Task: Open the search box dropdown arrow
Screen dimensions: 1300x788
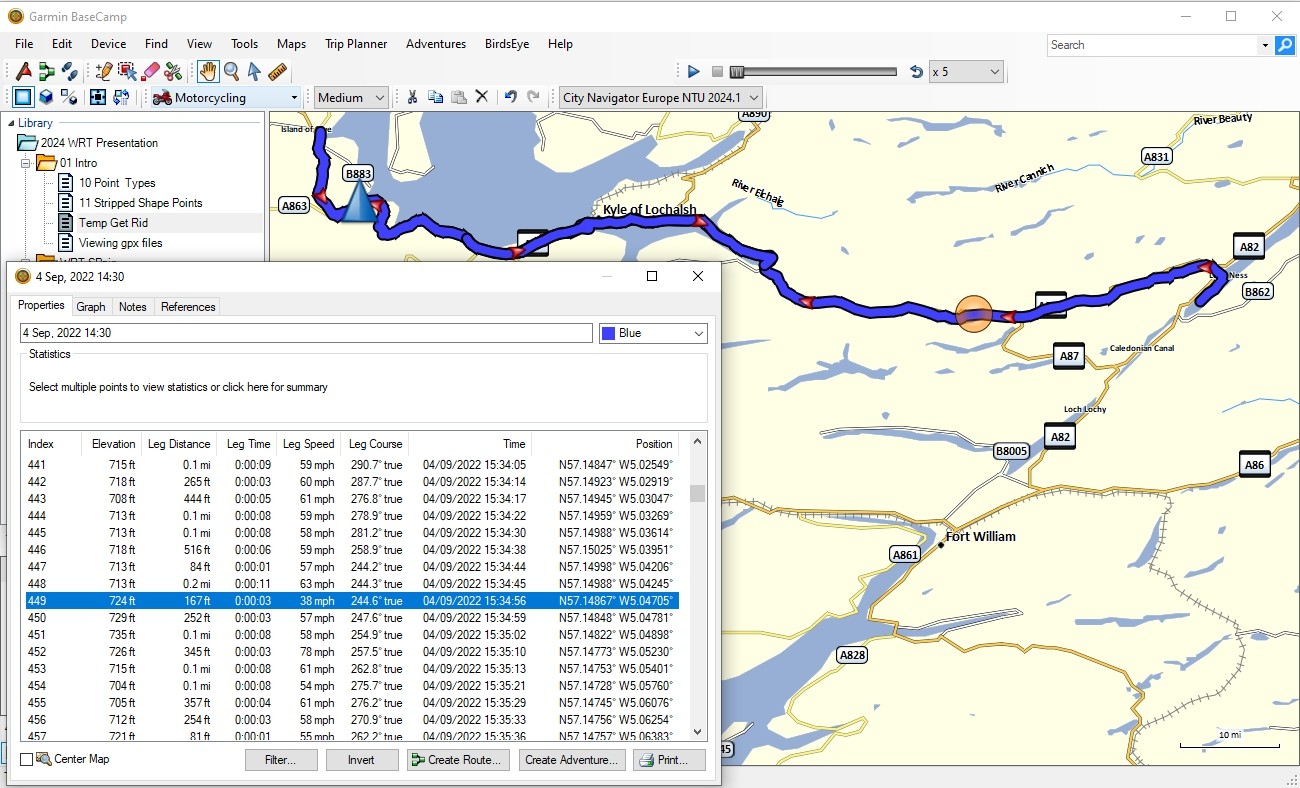Action: click(1265, 45)
